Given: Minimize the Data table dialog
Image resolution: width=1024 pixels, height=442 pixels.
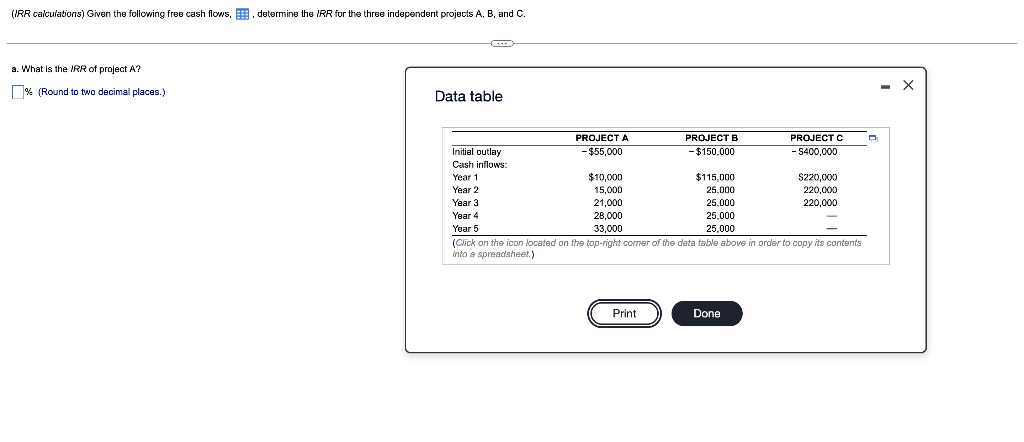Looking at the screenshot, I should (885, 86).
